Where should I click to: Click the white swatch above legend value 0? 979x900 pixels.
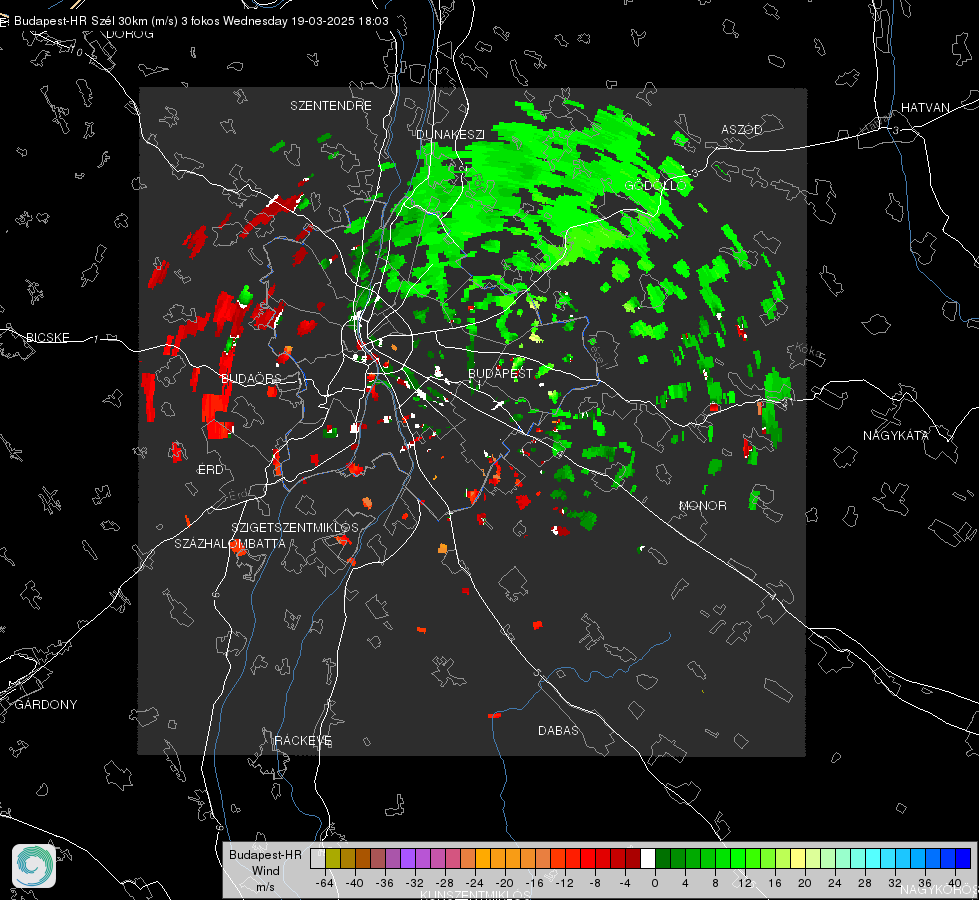coord(648,858)
